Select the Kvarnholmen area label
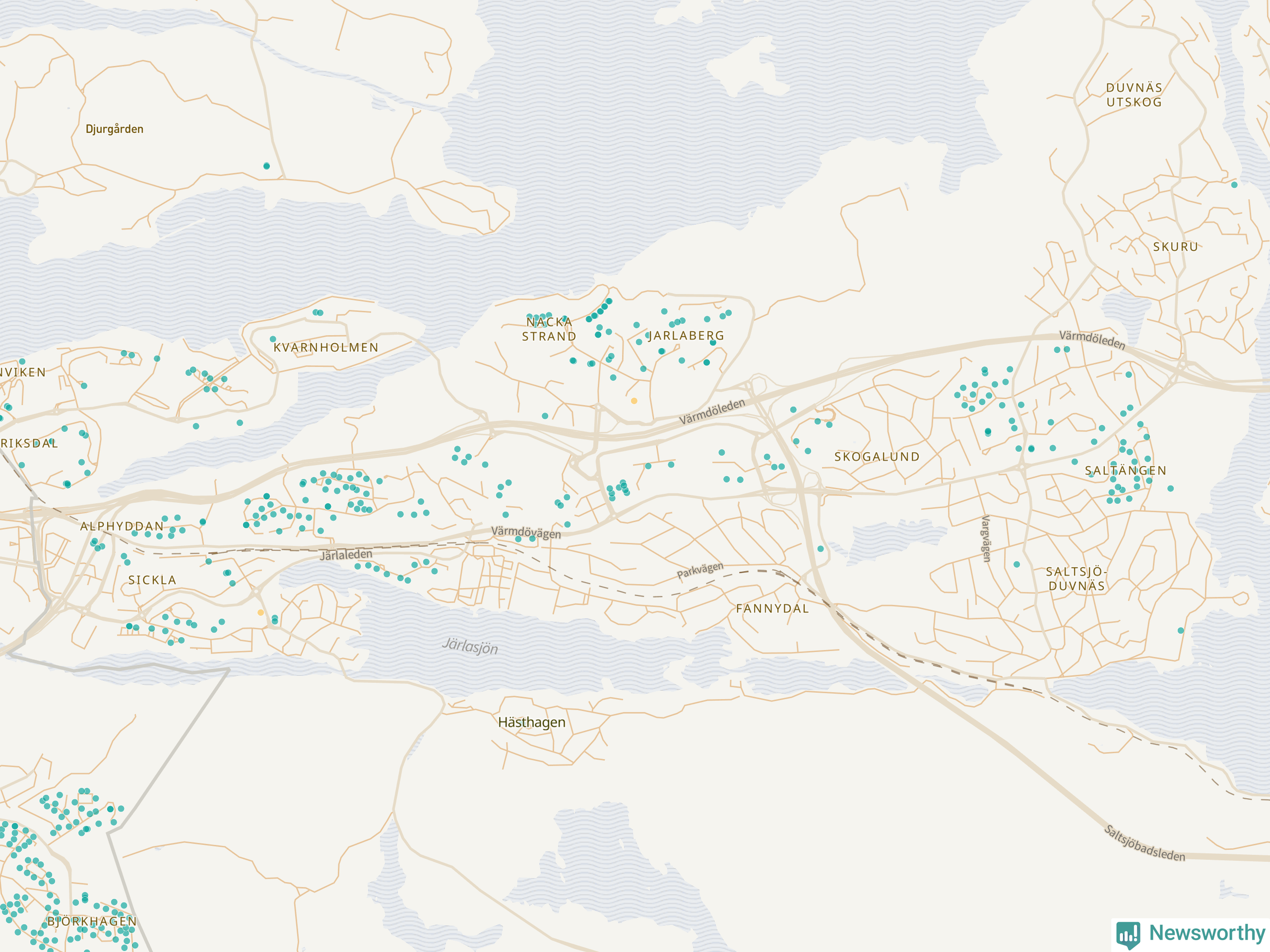The image size is (1270, 952). [x=325, y=348]
